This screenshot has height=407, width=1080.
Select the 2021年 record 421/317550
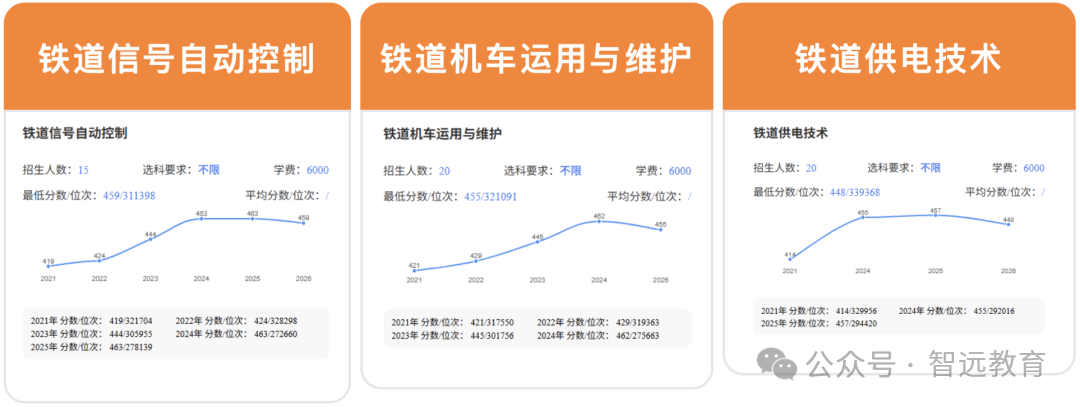click(x=453, y=322)
